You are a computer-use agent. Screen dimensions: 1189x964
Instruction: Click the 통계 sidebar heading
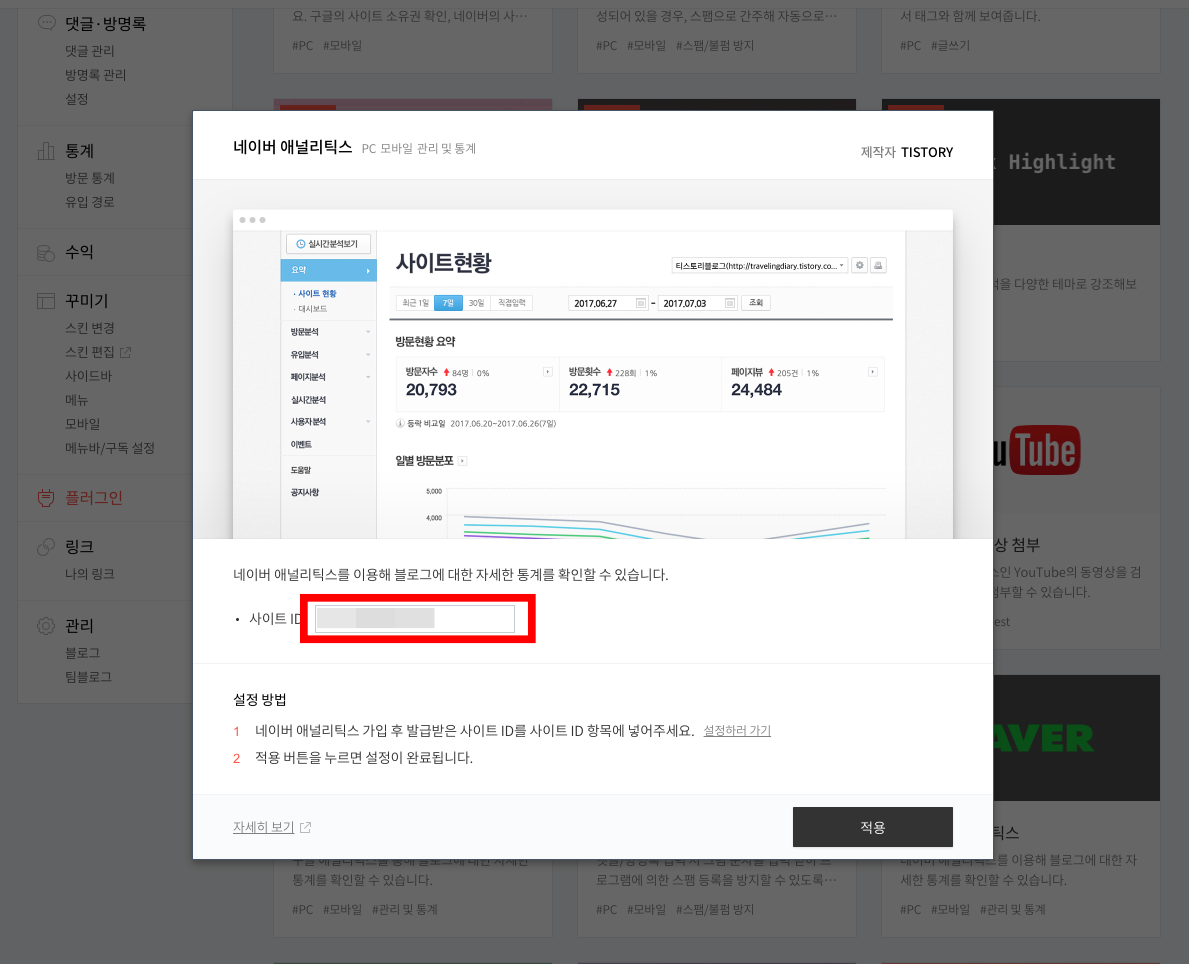80,151
